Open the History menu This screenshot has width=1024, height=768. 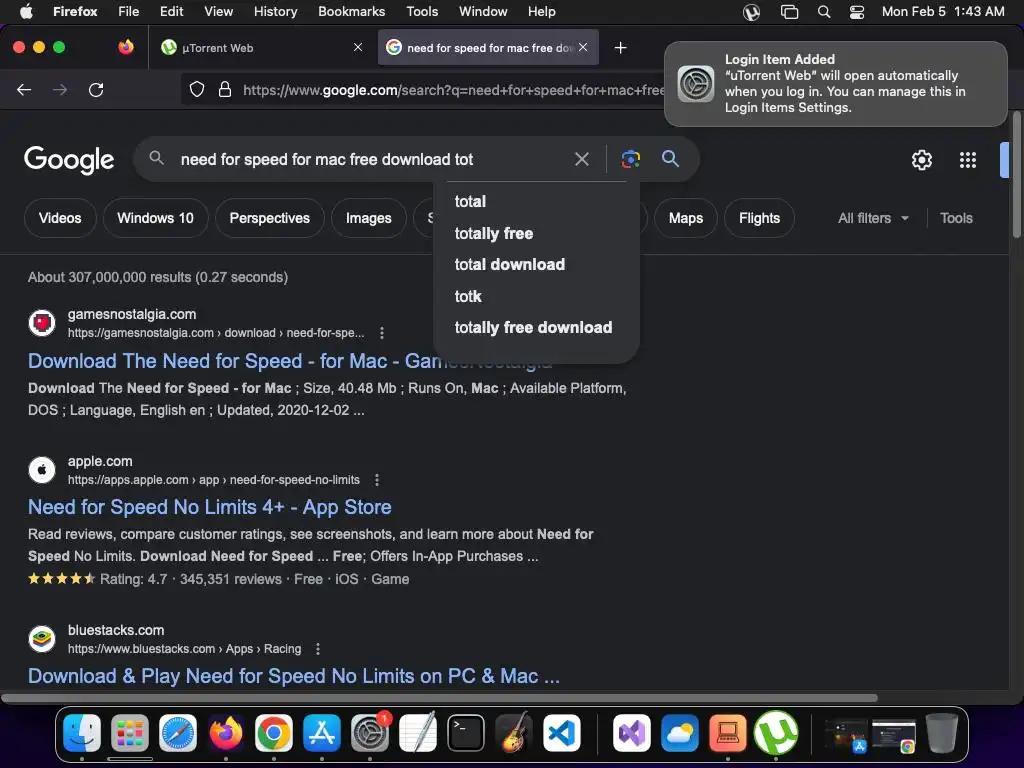[x=275, y=12]
